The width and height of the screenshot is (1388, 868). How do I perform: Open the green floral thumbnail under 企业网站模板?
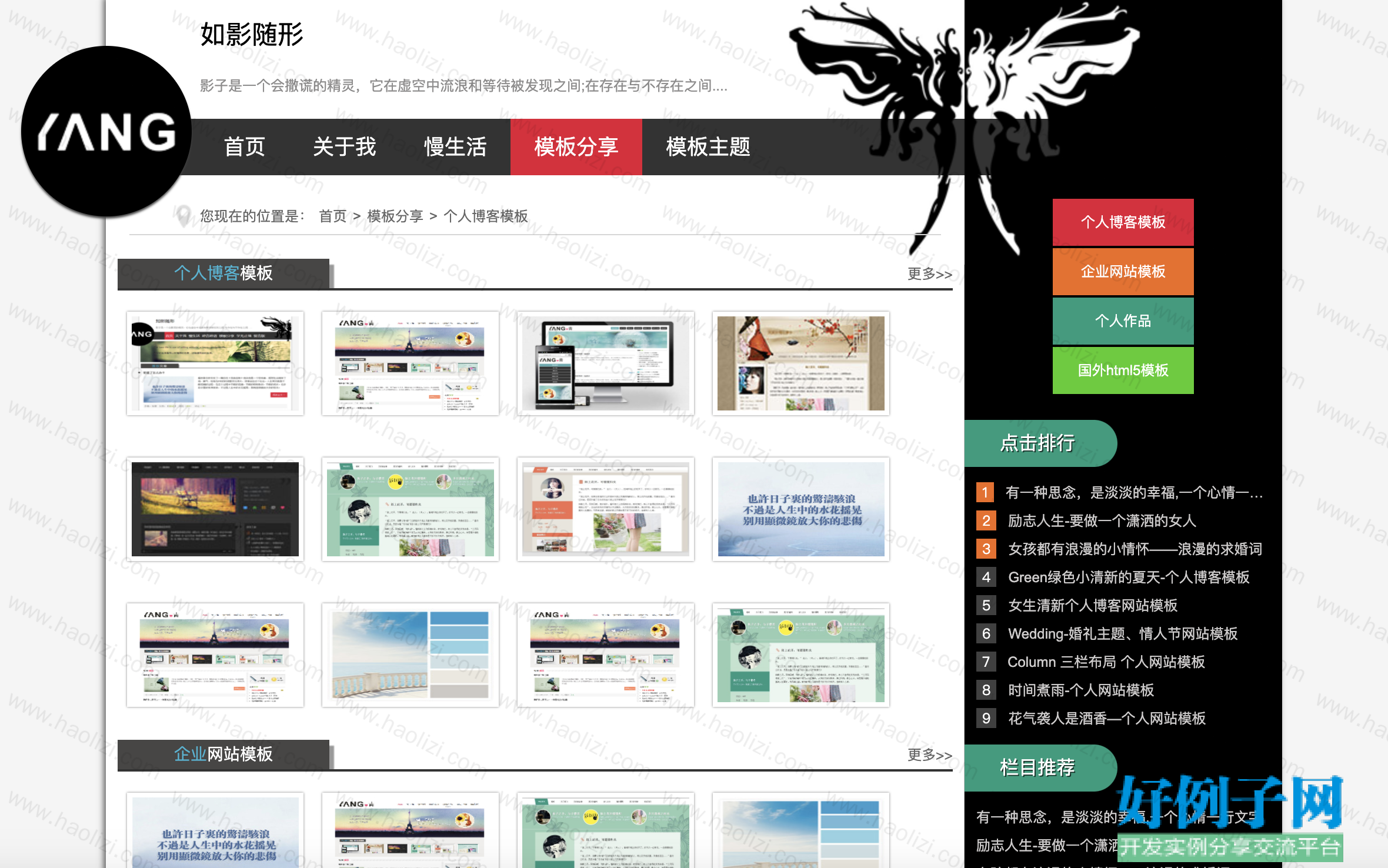coord(606,830)
